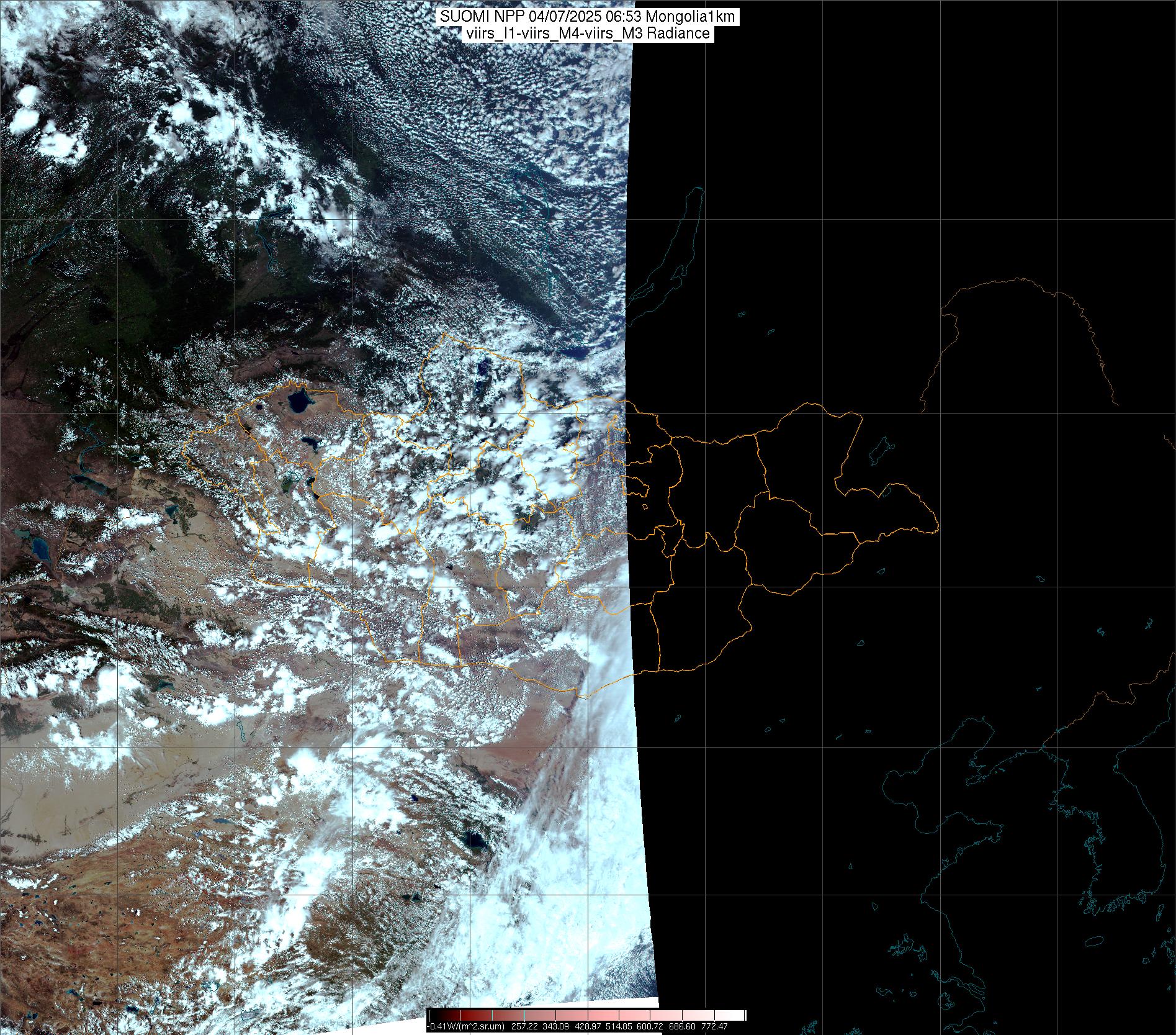
Task: Click the SUOMI NPP date title line
Action: click(587, 17)
